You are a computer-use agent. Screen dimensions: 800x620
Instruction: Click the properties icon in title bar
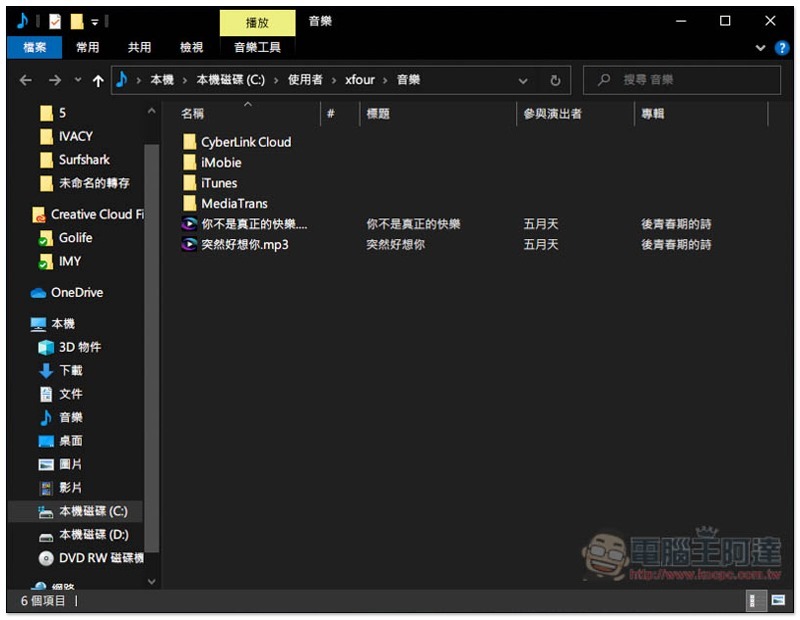coord(55,21)
